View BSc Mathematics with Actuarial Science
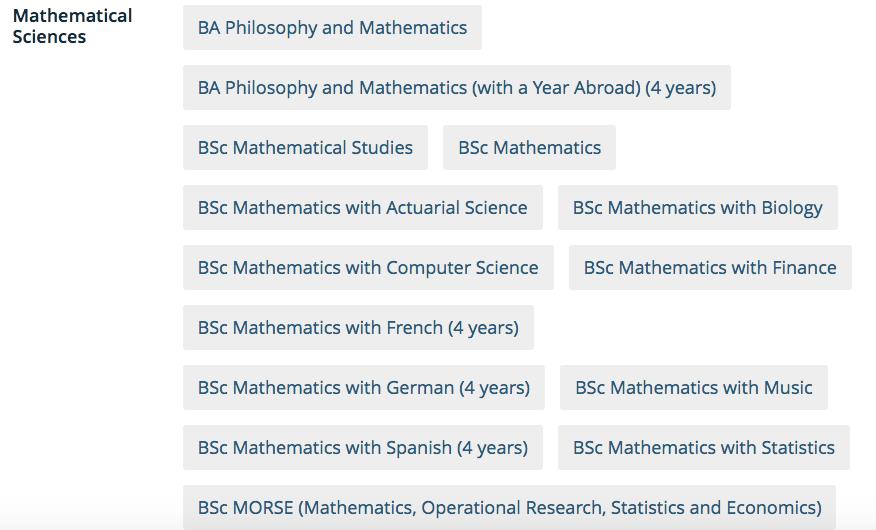 click(x=362, y=208)
